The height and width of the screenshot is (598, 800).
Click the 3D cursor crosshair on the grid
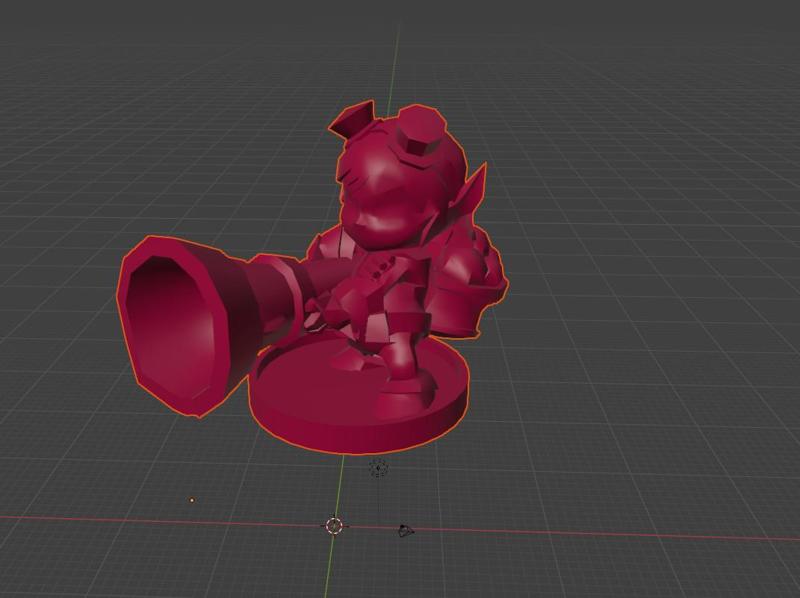(334, 525)
